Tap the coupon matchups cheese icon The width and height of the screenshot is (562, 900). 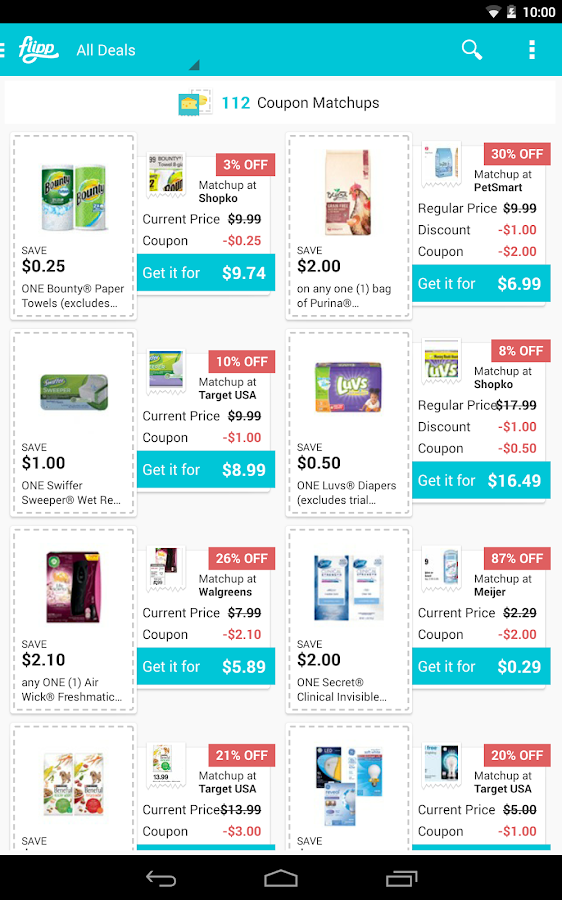(x=195, y=103)
